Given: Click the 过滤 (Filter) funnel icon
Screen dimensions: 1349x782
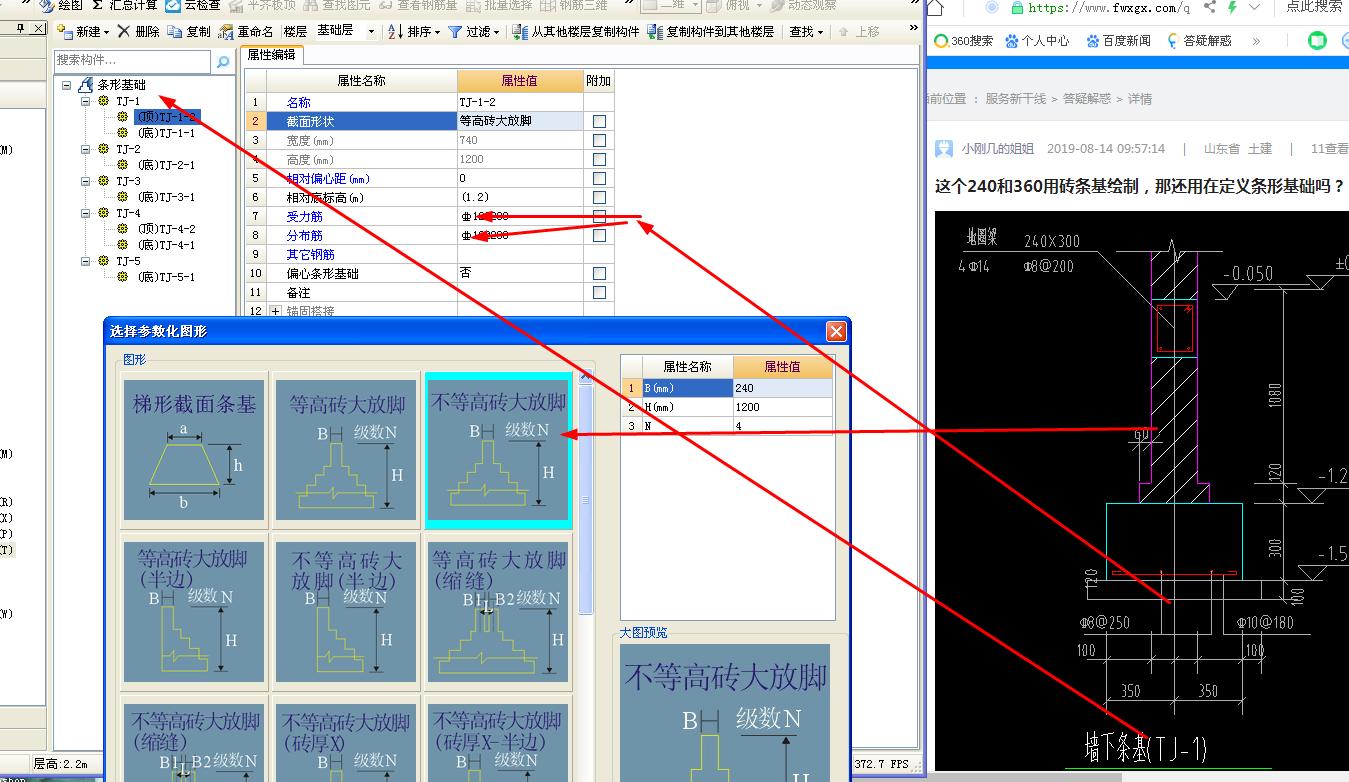Looking at the screenshot, I should (x=455, y=32).
